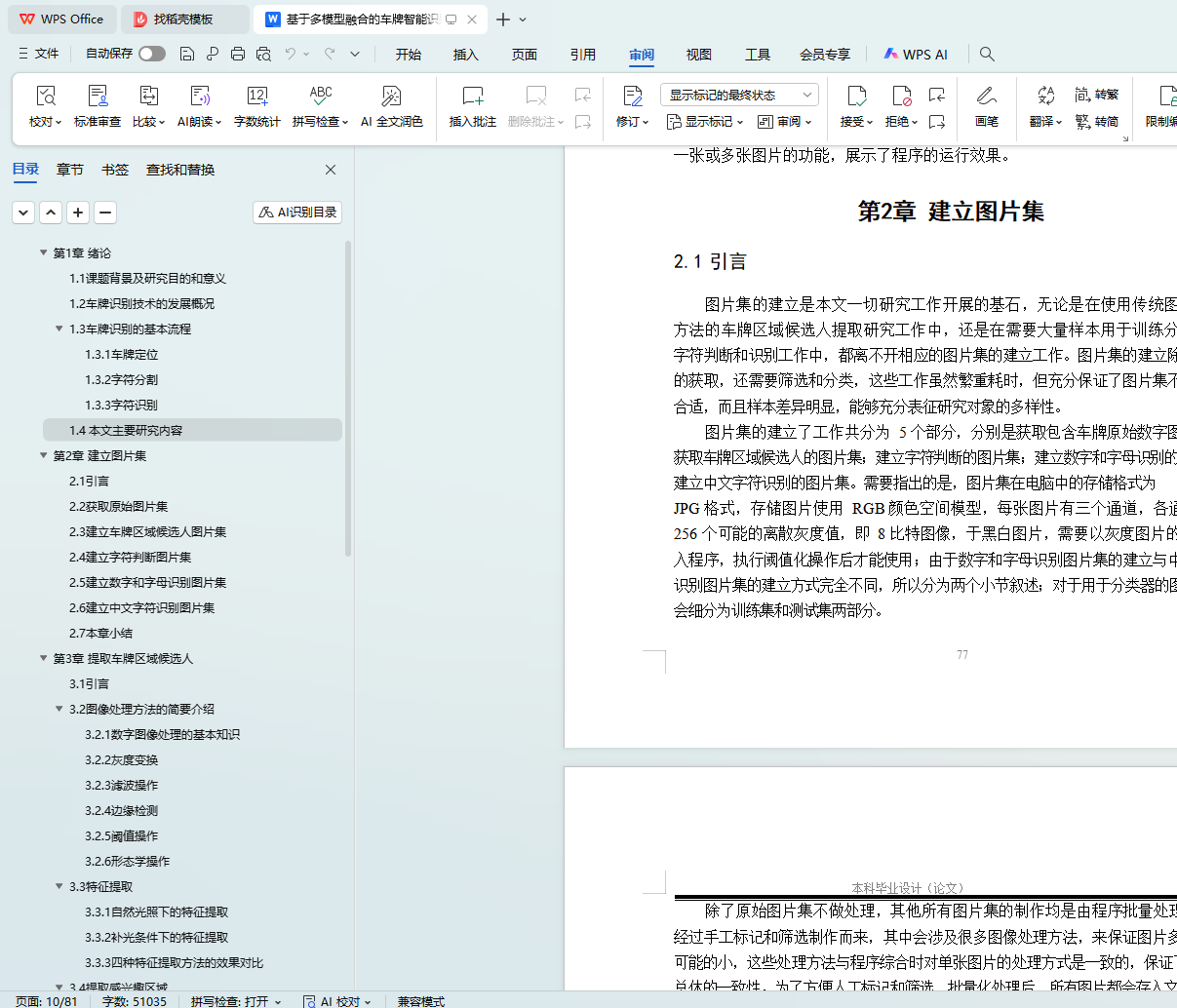Switch to the 书签 navigation tab
The image size is (1177, 1008).
tap(115, 170)
